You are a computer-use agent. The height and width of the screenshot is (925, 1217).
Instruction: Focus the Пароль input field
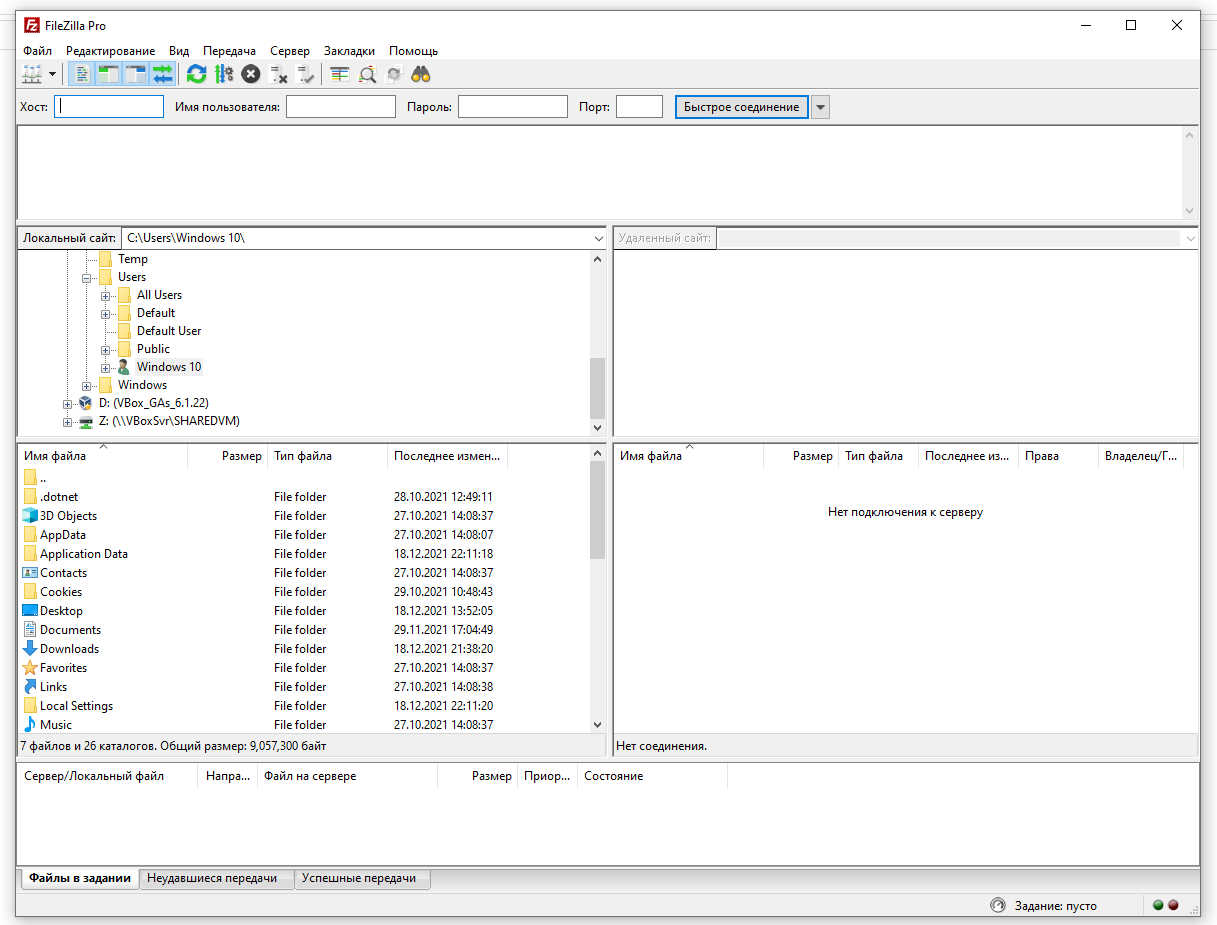click(x=513, y=107)
